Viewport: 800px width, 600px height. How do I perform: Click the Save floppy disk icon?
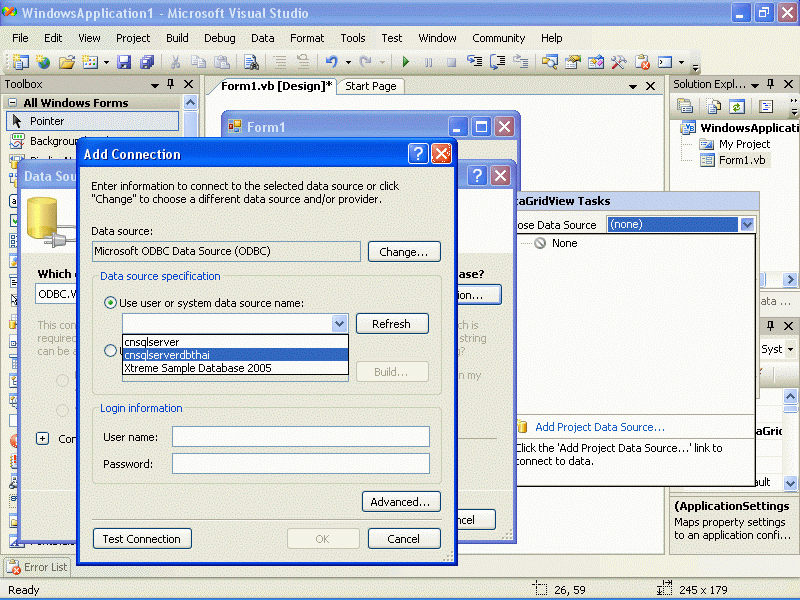124,62
